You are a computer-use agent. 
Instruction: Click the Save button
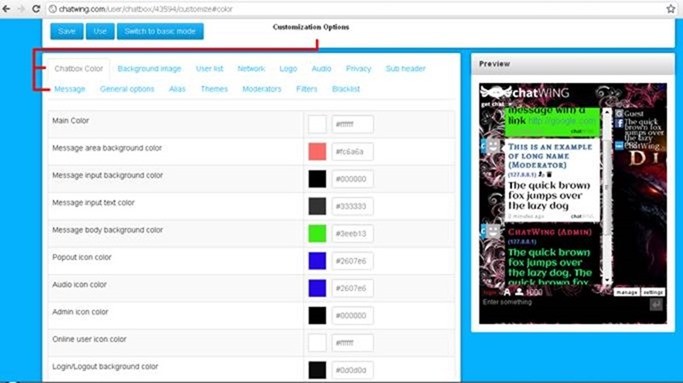click(x=67, y=31)
